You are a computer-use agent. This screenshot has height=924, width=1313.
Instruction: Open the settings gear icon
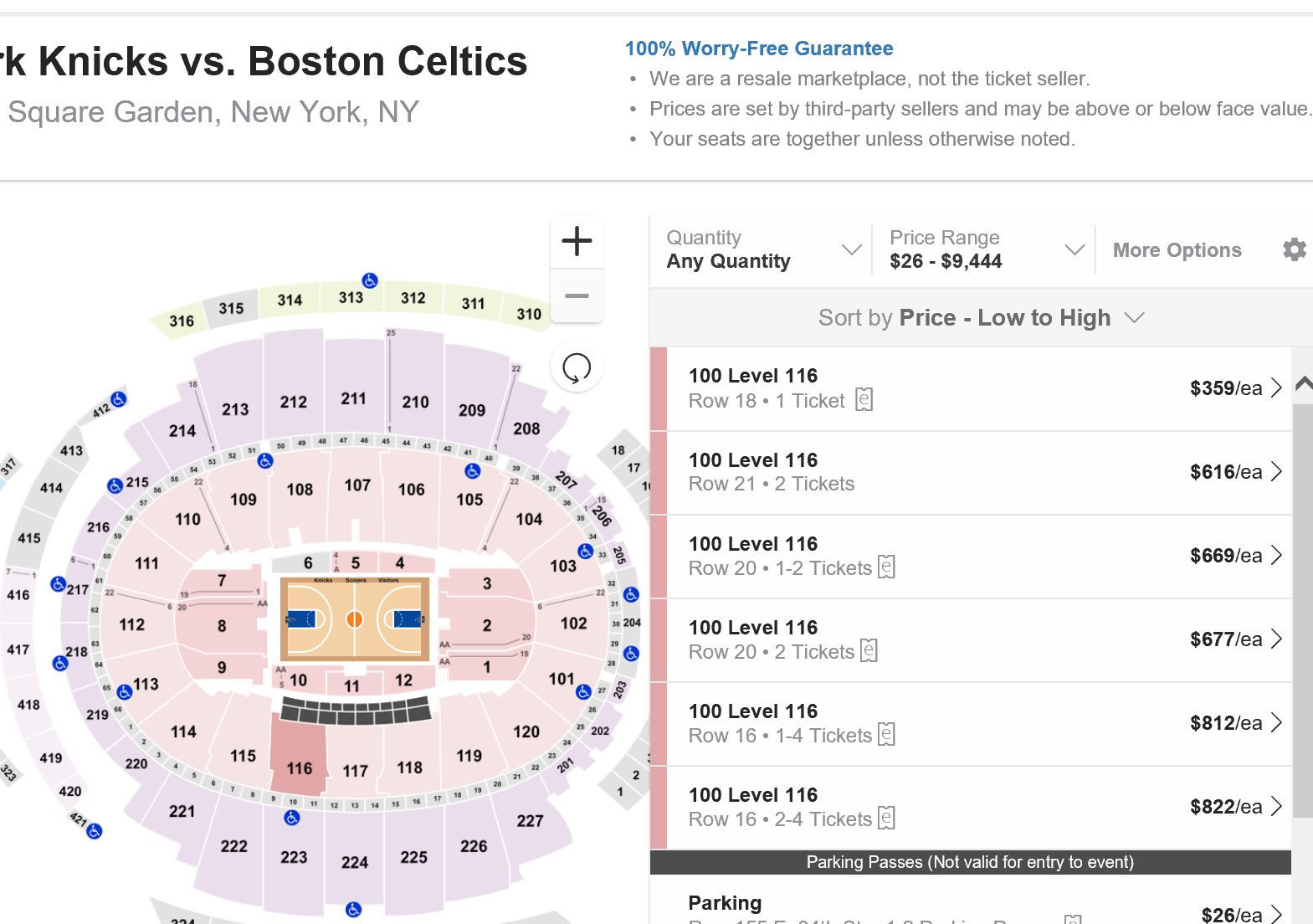(1294, 249)
